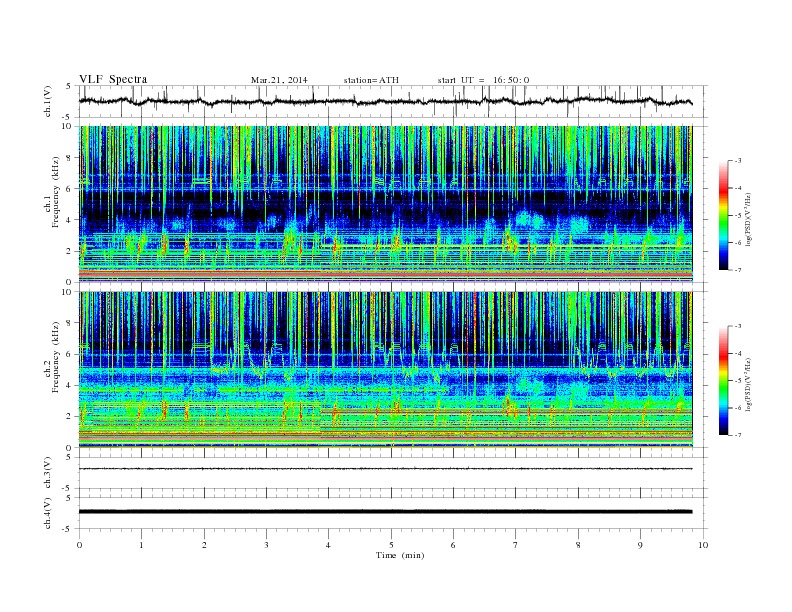Click the time axis tick label "1"
This screenshot has width=792, height=612.
(141, 545)
